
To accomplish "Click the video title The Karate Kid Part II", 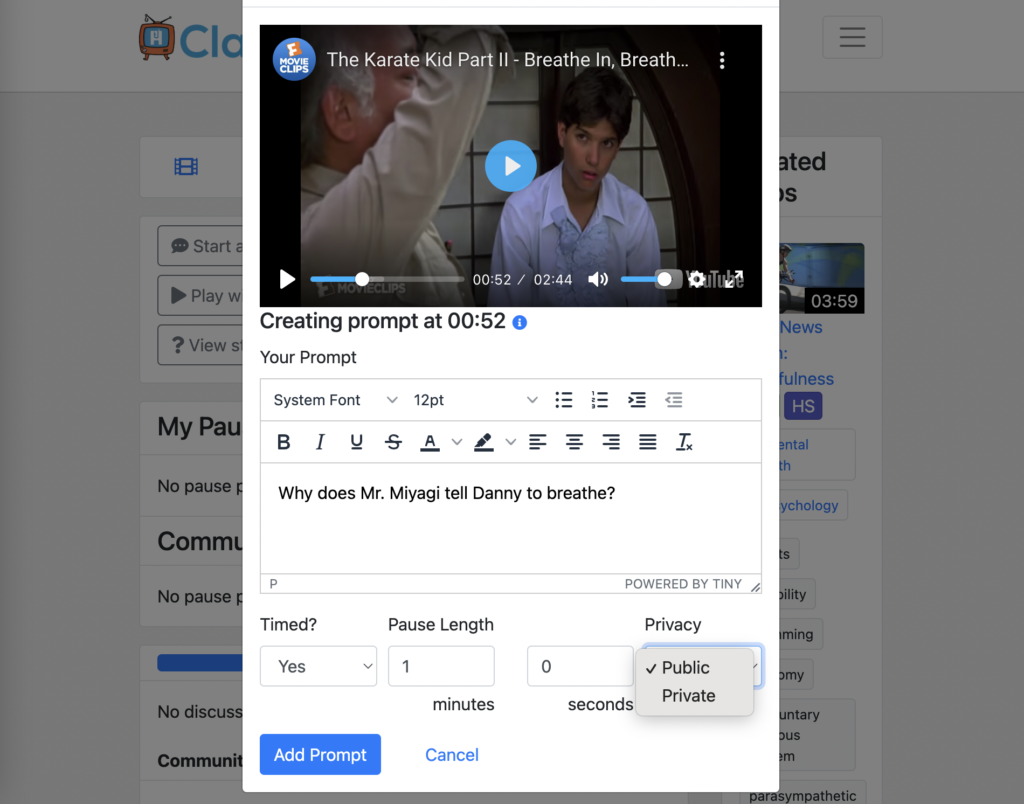I will (x=507, y=59).
